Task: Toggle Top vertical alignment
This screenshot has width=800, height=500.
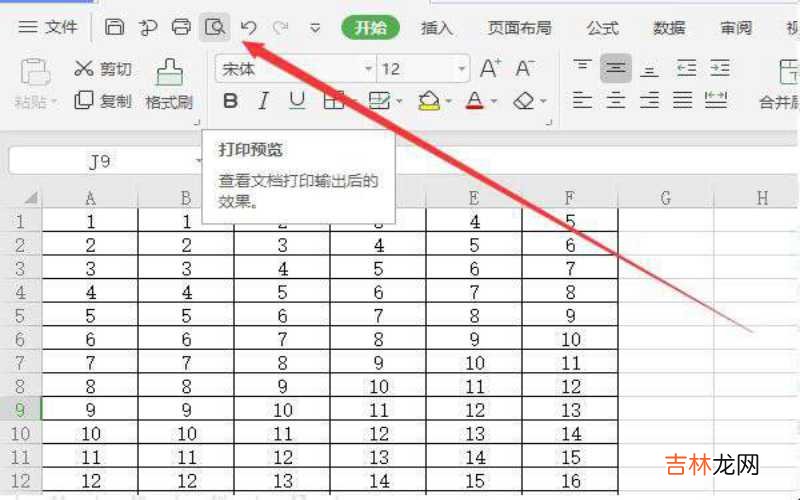Action: tap(582, 68)
